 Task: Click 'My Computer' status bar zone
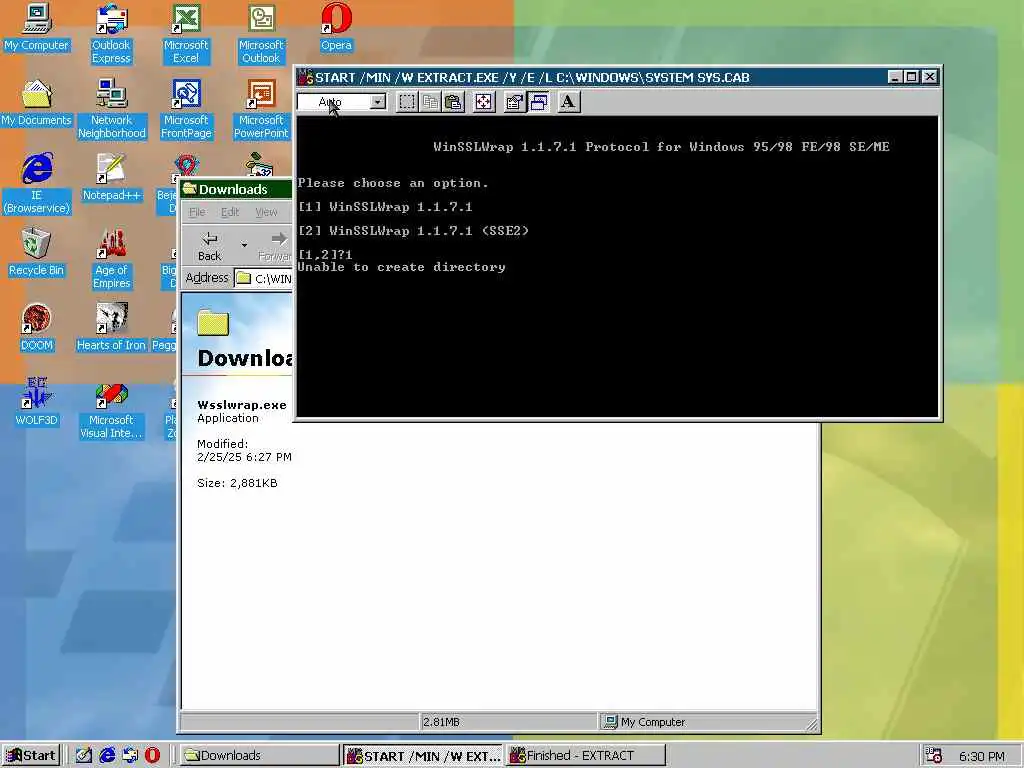coord(707,722)
